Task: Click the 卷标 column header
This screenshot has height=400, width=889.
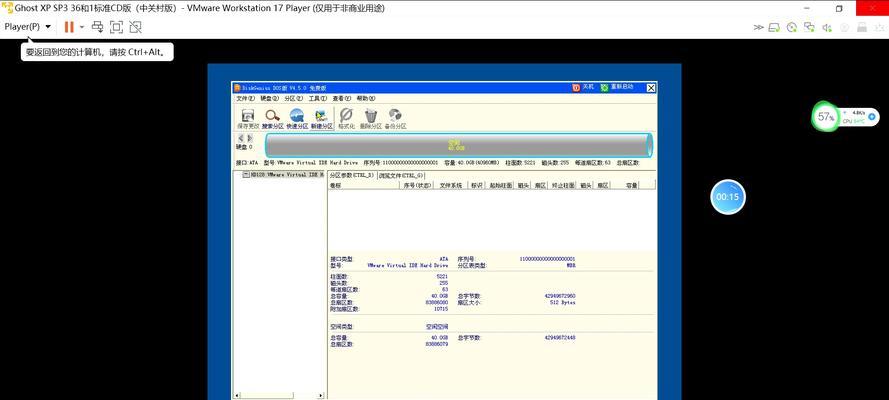Action: pyautogui.click(x=363, y=185)
